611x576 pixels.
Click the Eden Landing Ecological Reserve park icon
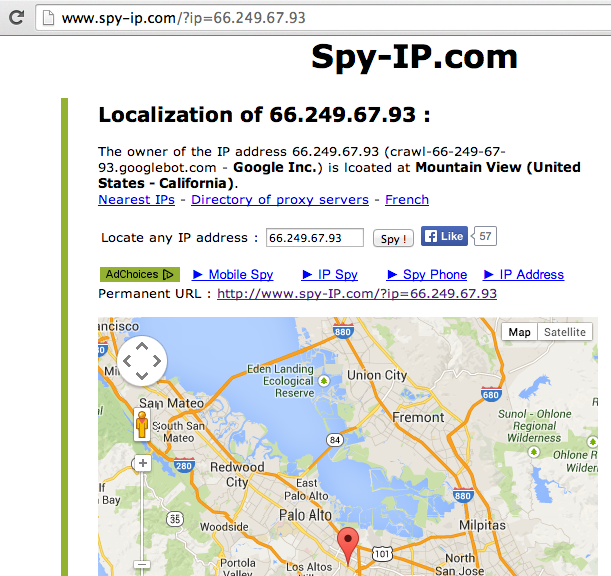tap(323, 381)
